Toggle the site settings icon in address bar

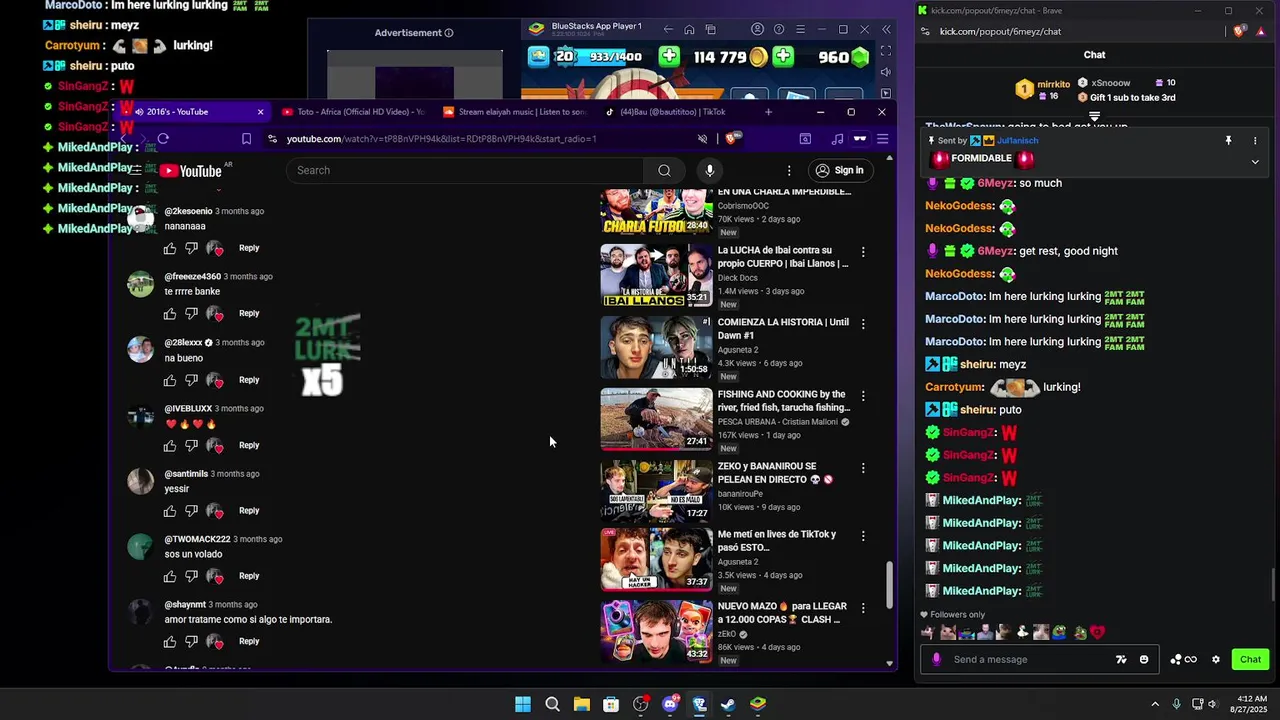point(272,139)
